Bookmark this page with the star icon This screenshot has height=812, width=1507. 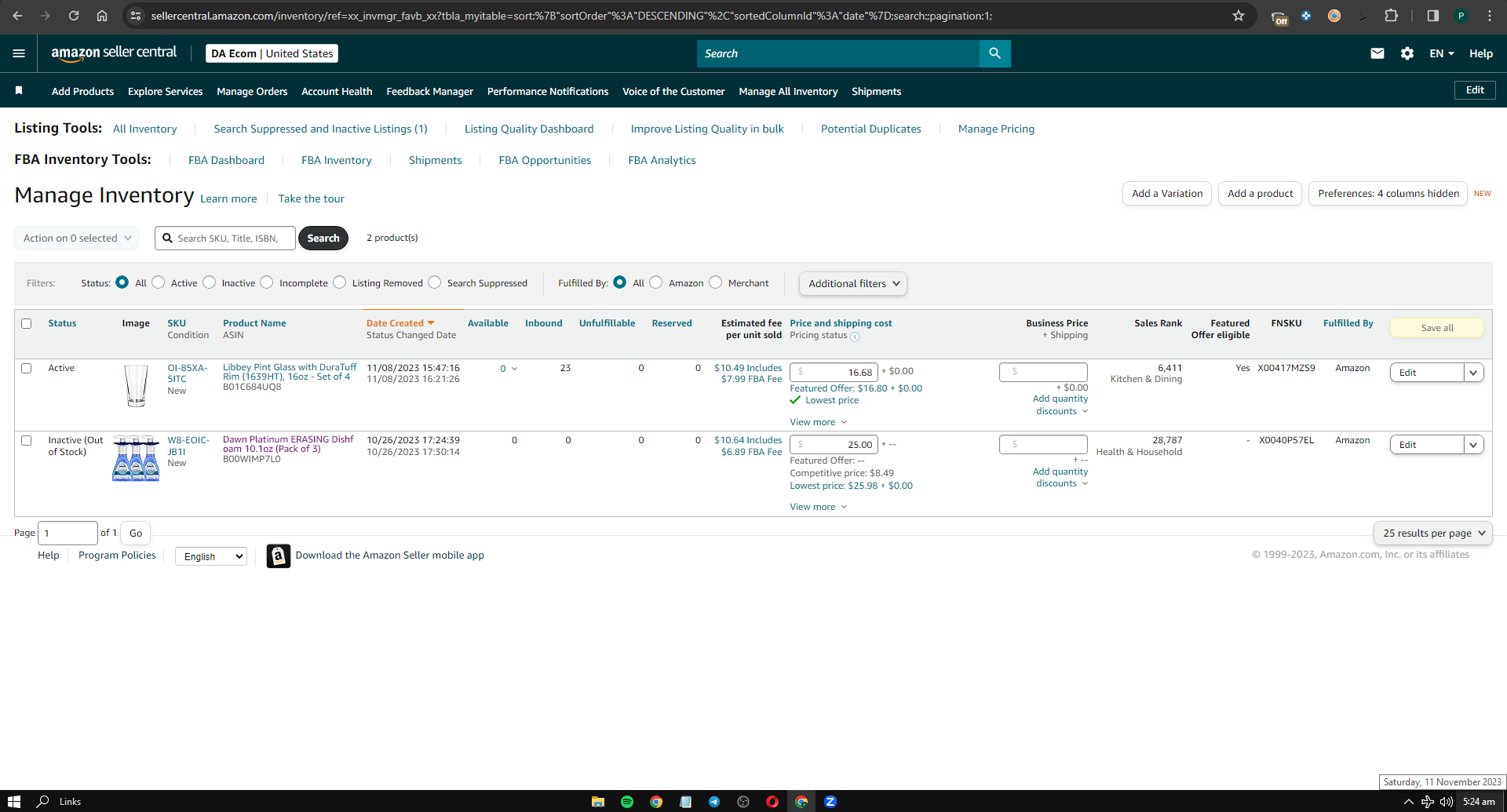[x=1239, y=16]
